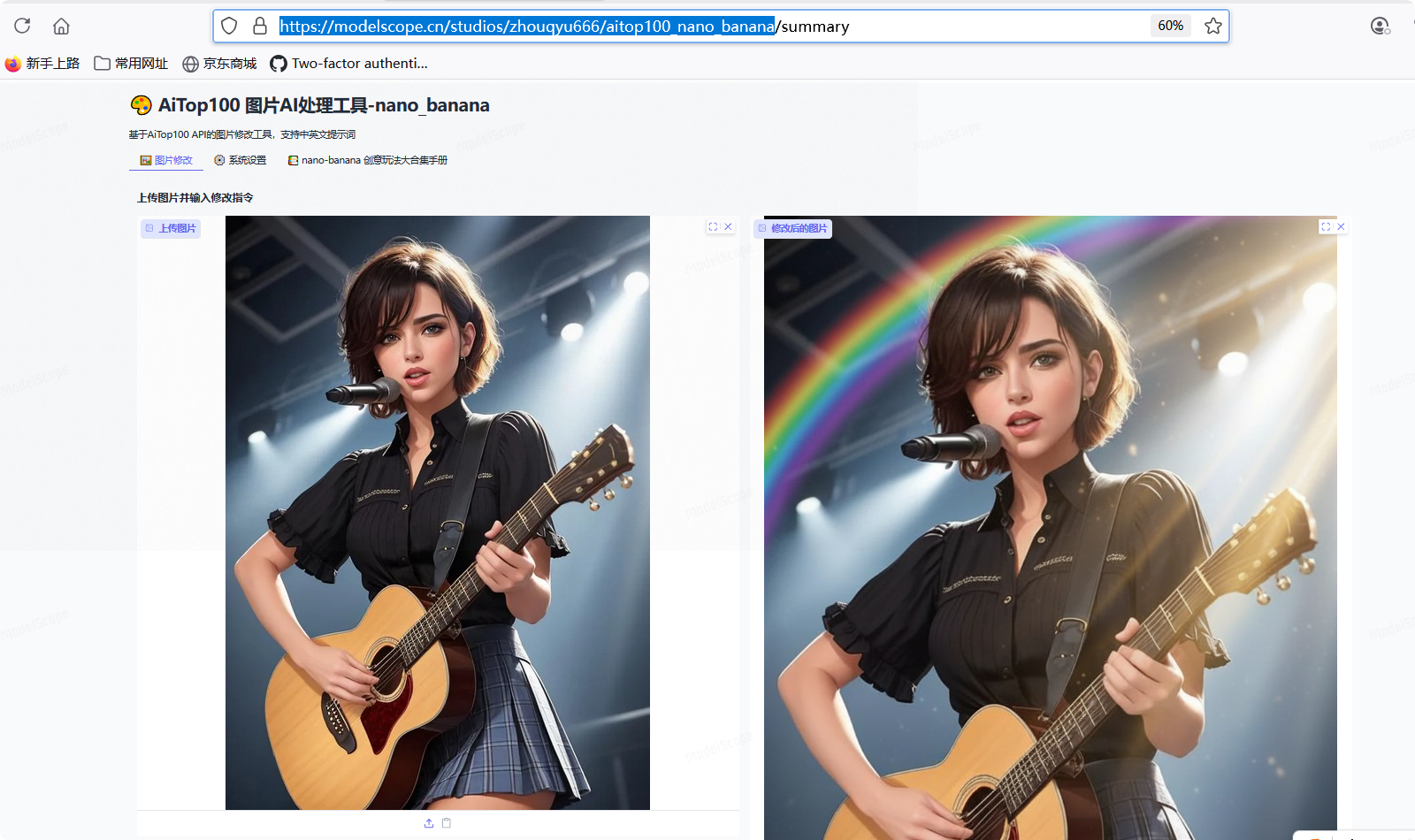Viewport: 1415px width, 840px height.
Task: Open the Two-factor authenti... GitHub bookmark
Action: pyautogui.click(x=348, y=64)
